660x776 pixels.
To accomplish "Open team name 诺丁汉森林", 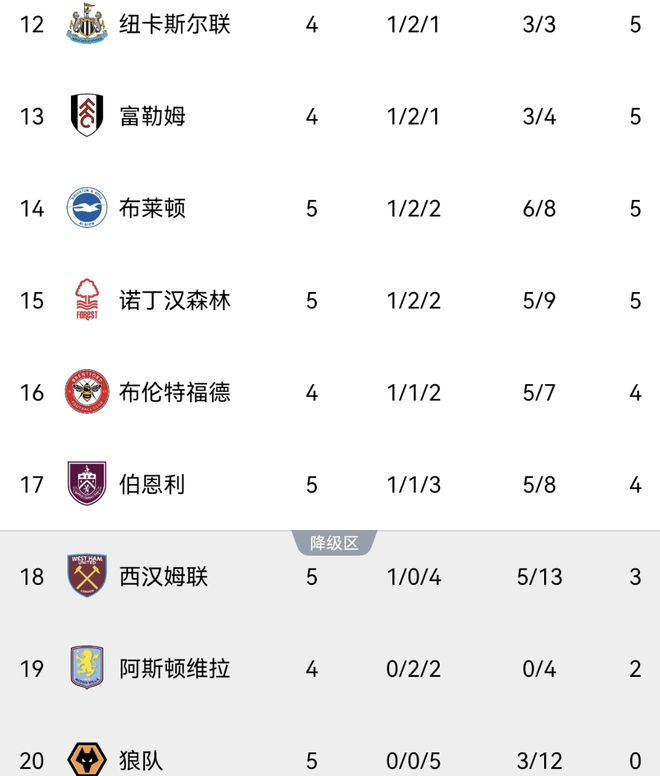I will (x=175, y=300).
